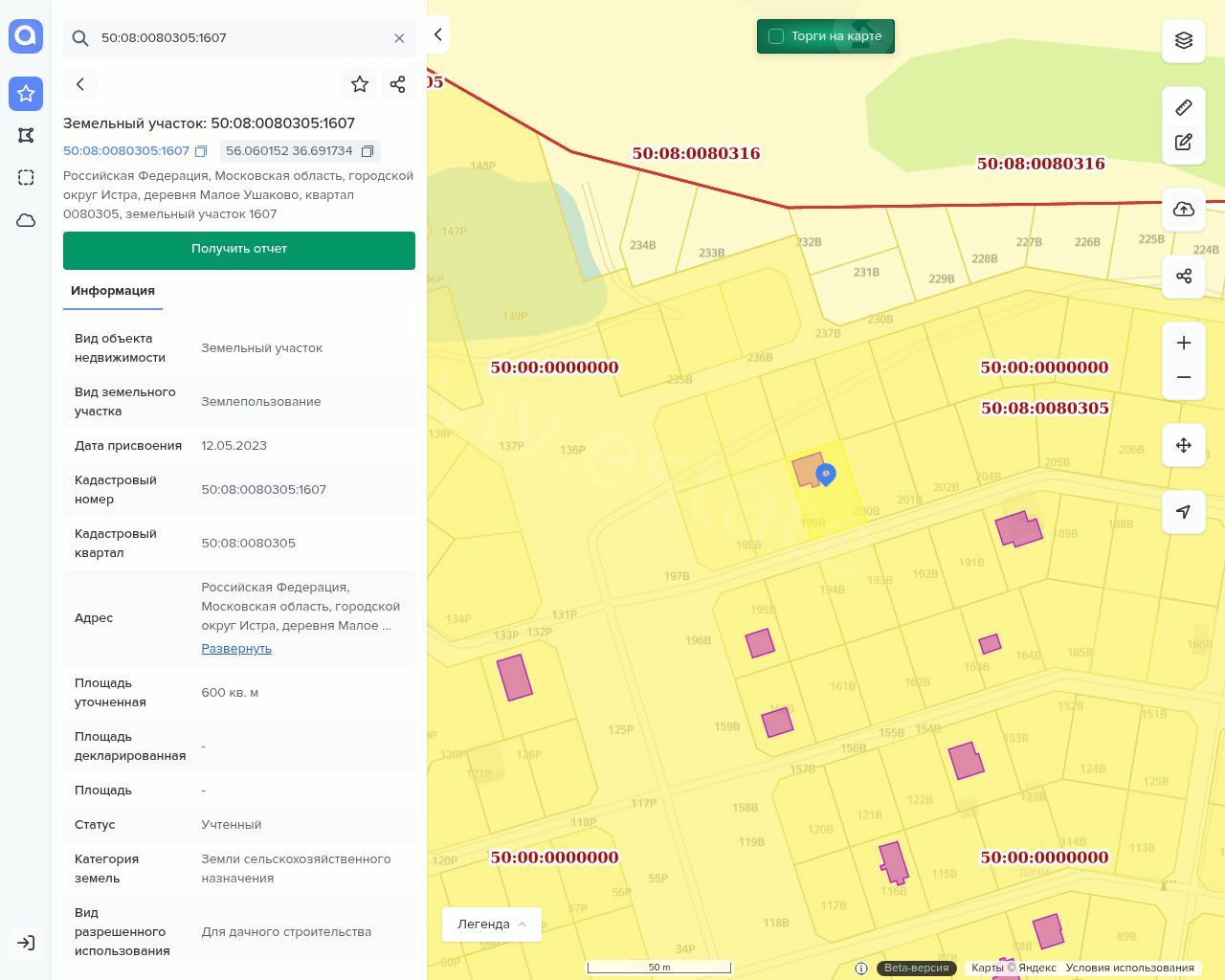Open the map layers panel

point(1184,41)
